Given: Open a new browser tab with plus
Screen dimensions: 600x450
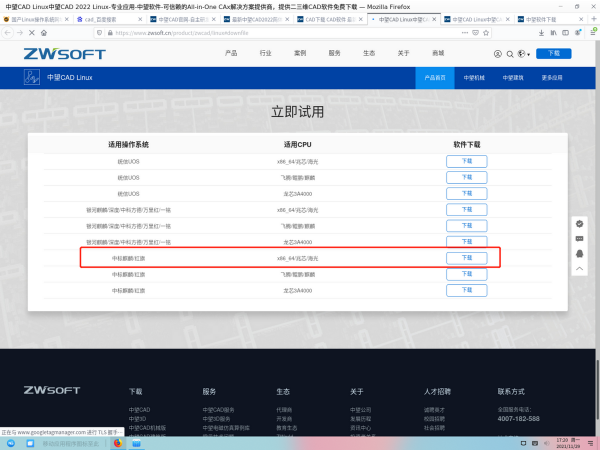Looking at the screenshot, I should [x=594, y=19].
